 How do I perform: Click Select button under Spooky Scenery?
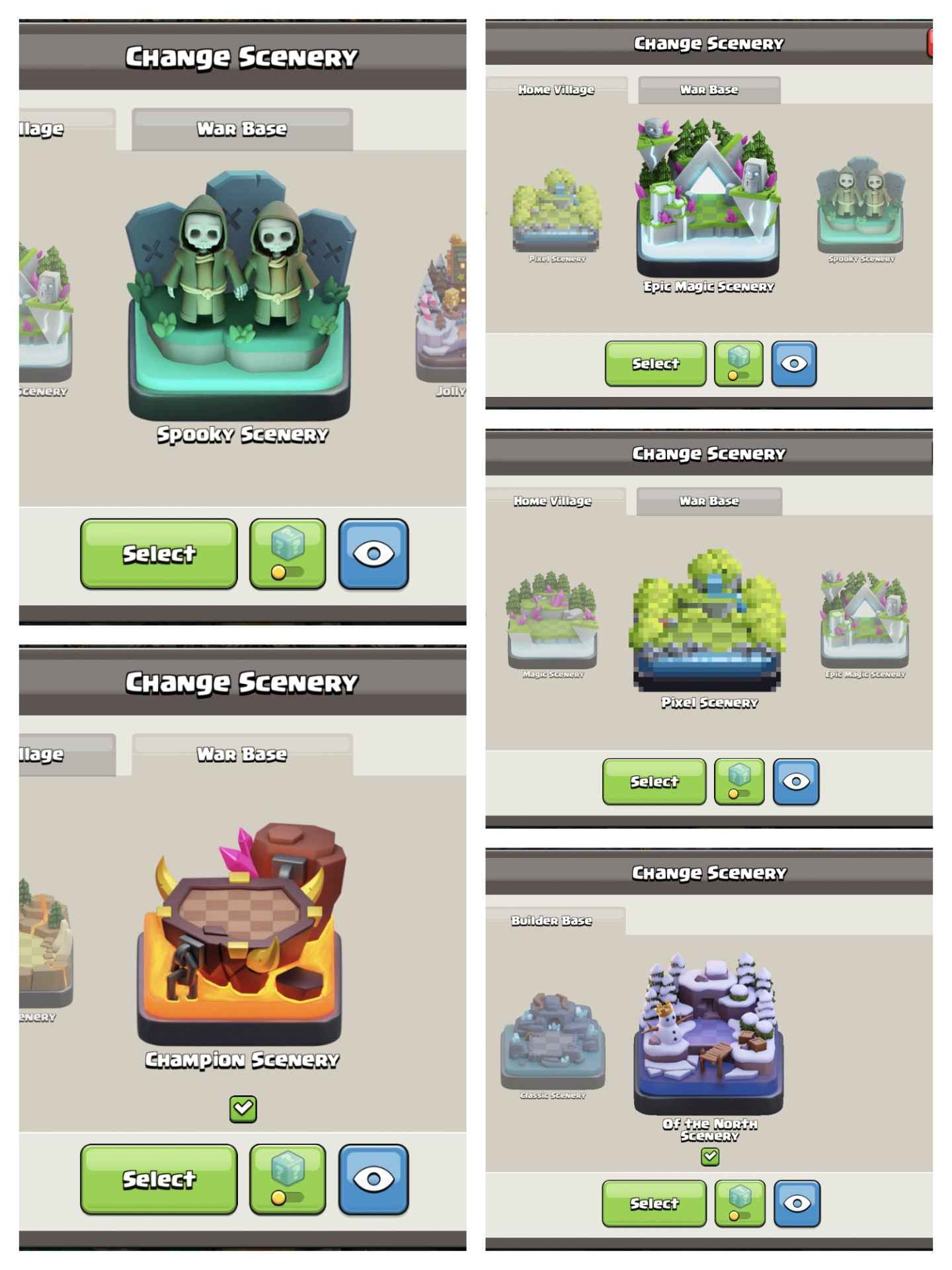pos(159,554)
